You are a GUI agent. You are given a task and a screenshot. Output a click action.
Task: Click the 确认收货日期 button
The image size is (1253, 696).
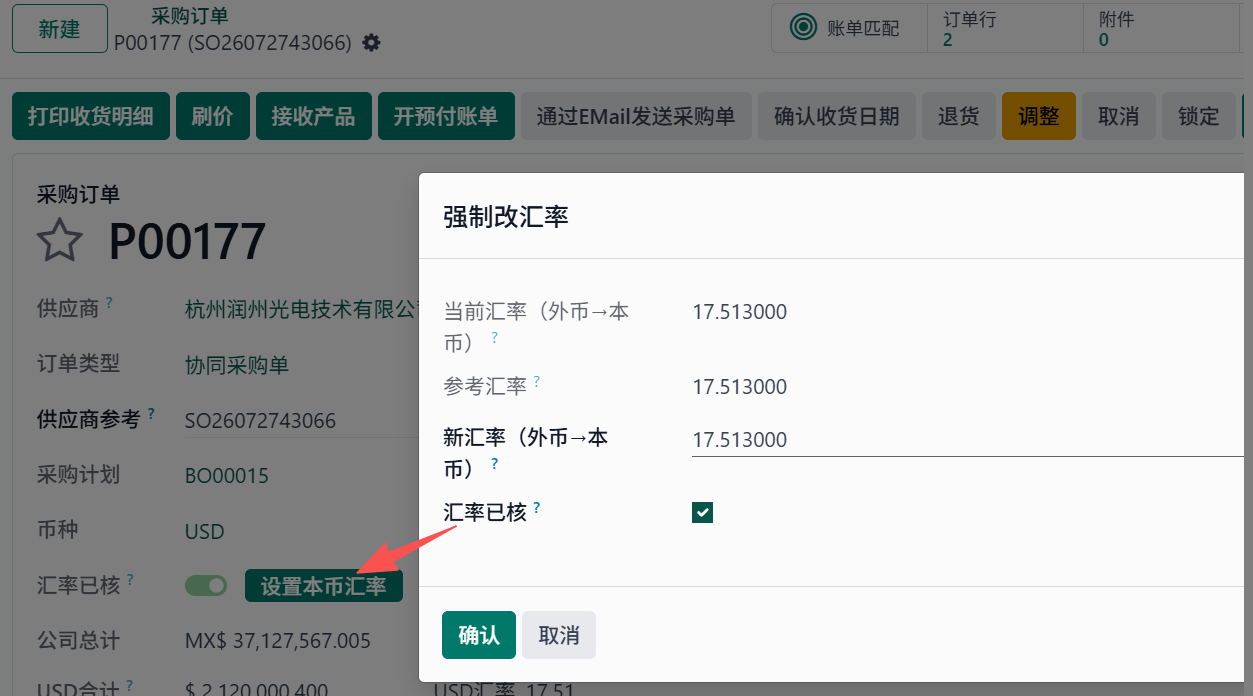coord(836,116)
